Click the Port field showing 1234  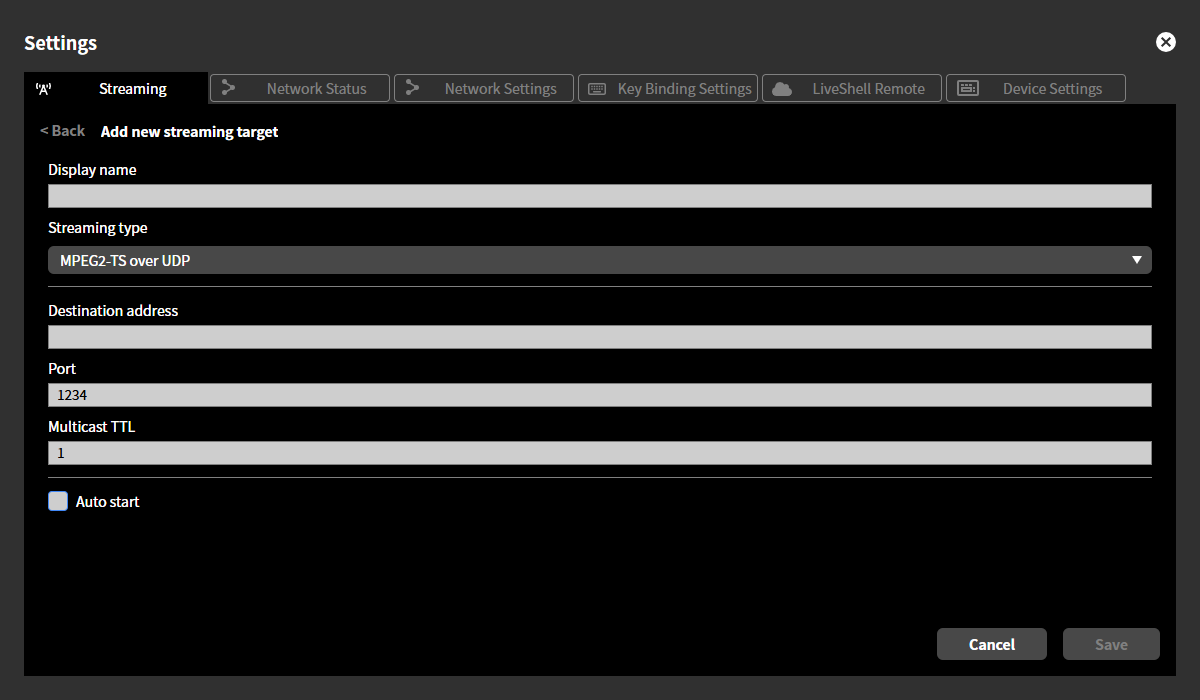(x=600, y=394)
